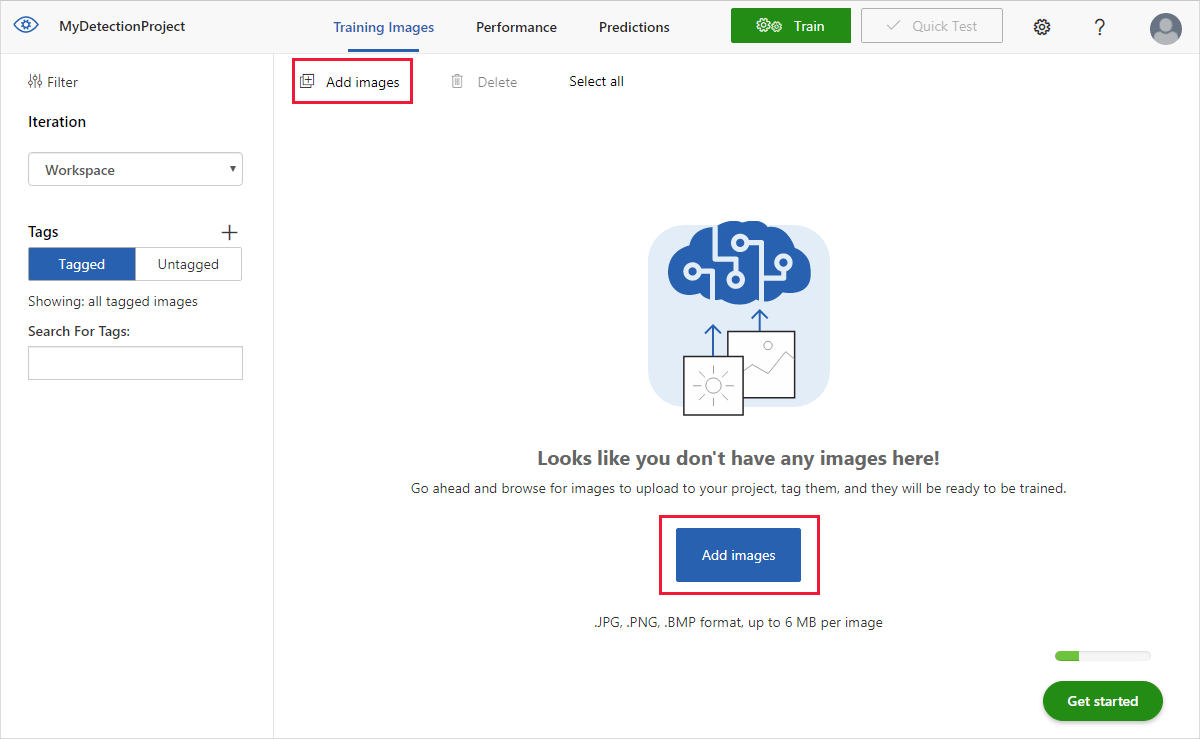Switch to Untagged images view

pos(188,264)
